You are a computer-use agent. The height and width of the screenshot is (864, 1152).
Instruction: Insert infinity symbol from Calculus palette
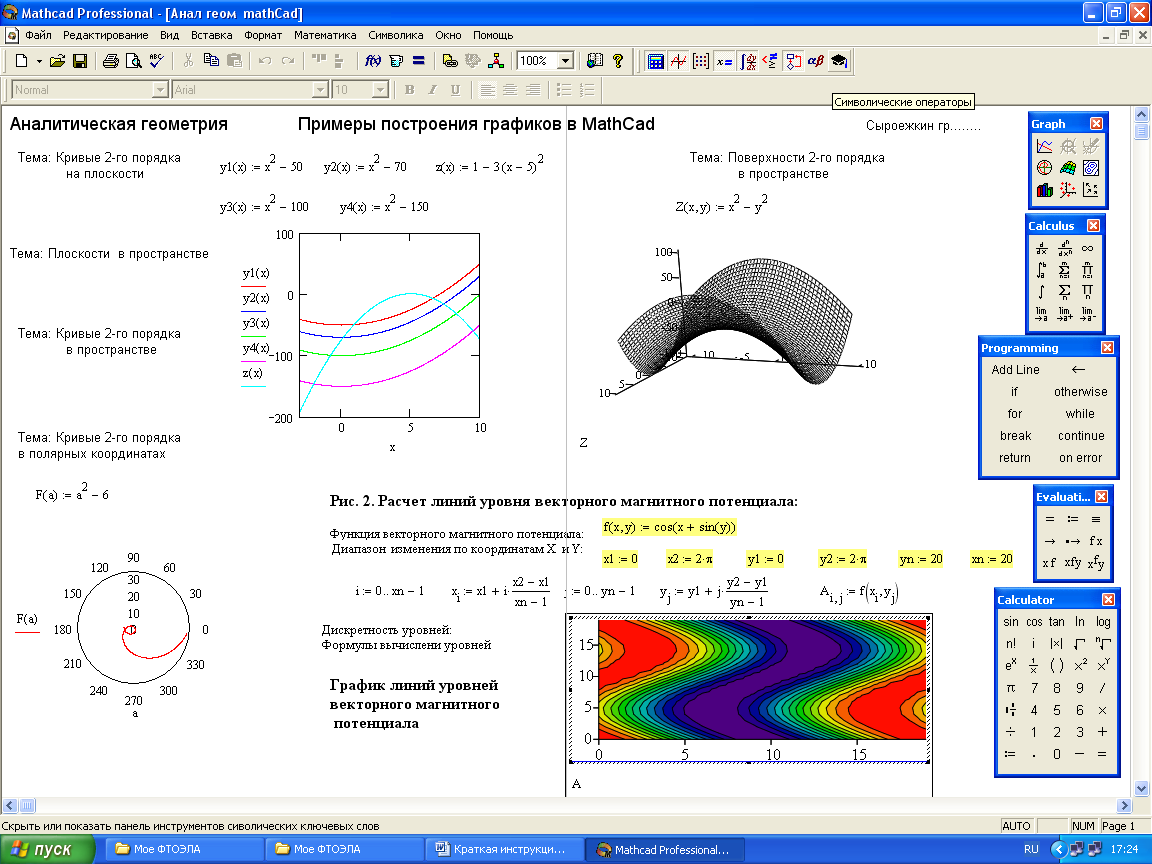[x=1087, y=248]
